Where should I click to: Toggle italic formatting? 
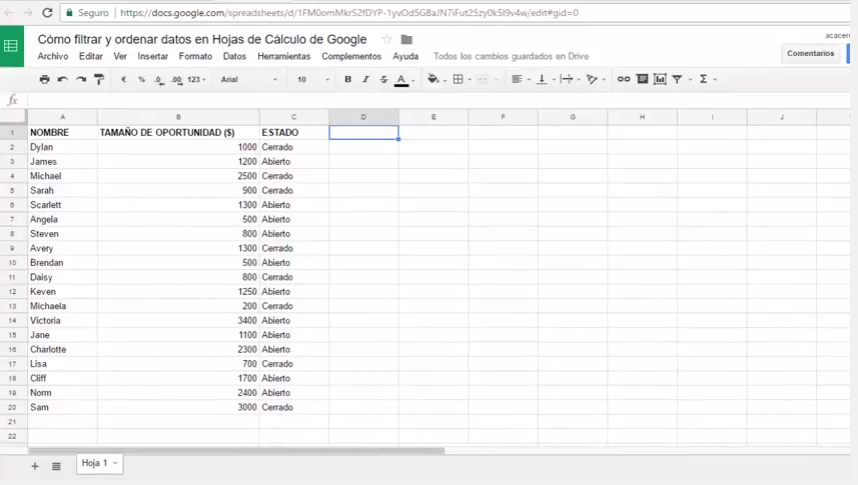point(366,79)
